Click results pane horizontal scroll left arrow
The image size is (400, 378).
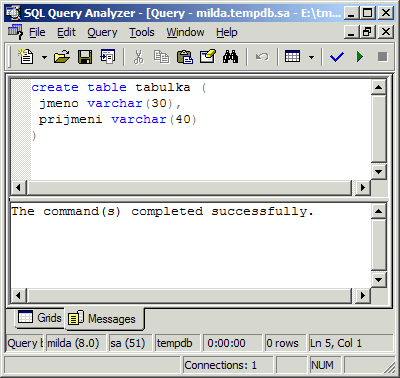tap(19, 296)
